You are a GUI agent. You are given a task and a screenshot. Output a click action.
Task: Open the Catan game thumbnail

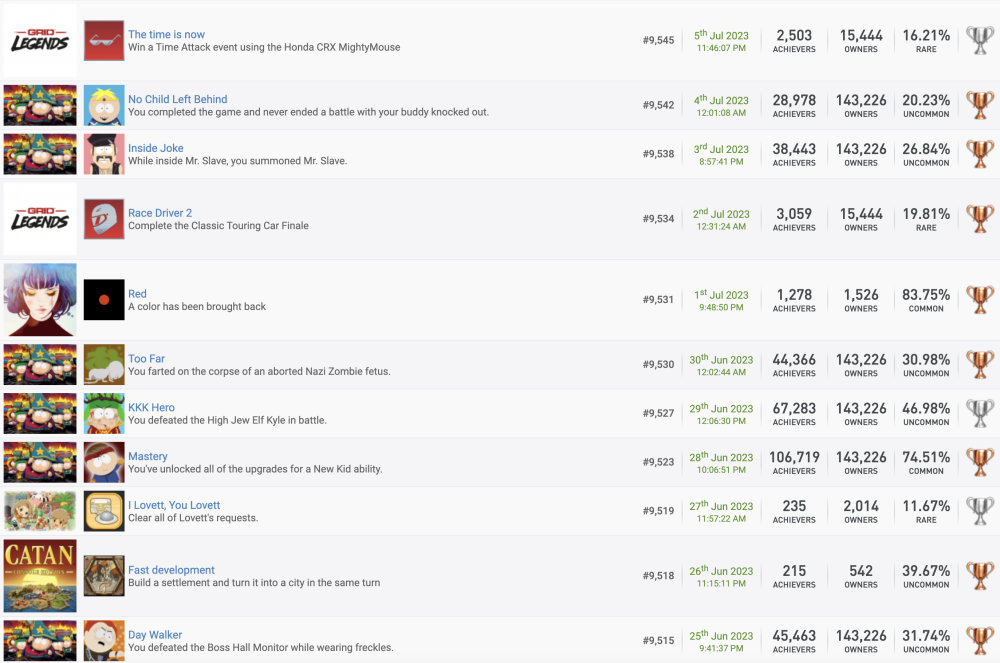[40, 576]
